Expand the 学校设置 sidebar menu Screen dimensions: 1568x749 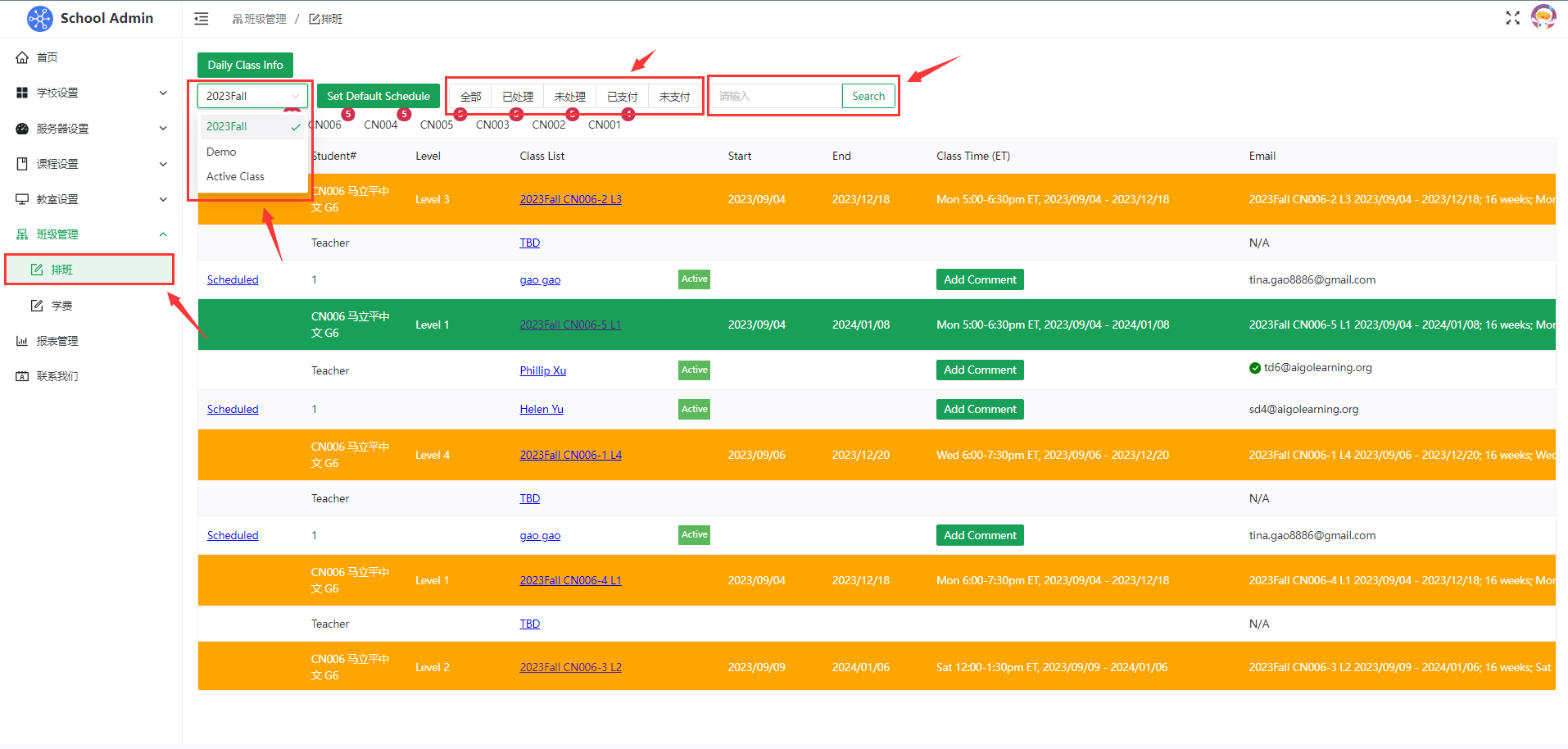[x=91, y=93]
